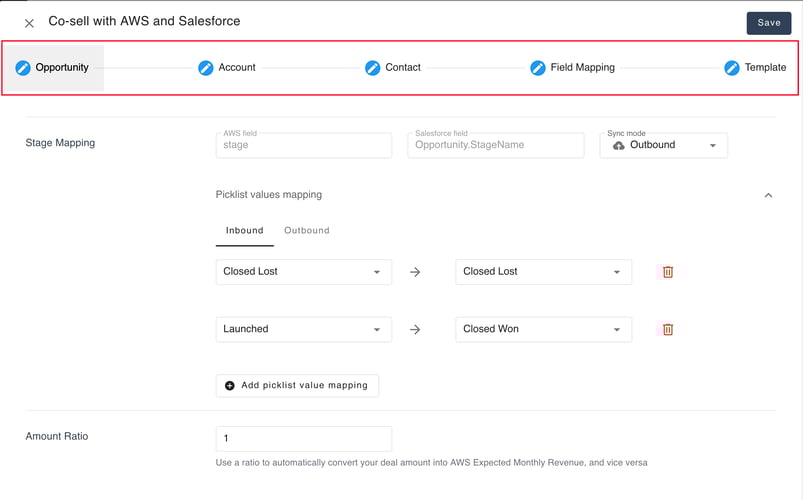This screenshot has height=500, width=803.
Task: Close the co-sell configuration with X icon
Action: (29, 23)
